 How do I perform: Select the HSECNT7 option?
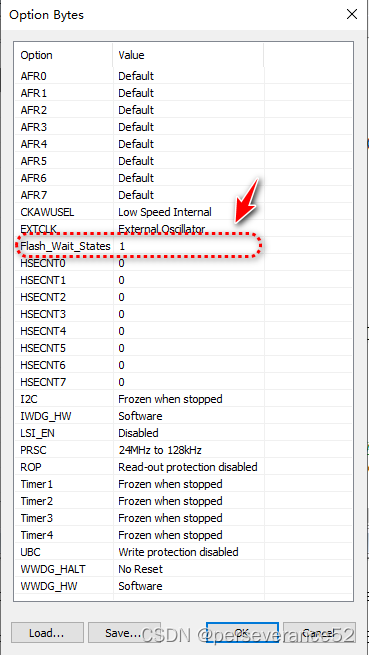coord(43,382)
